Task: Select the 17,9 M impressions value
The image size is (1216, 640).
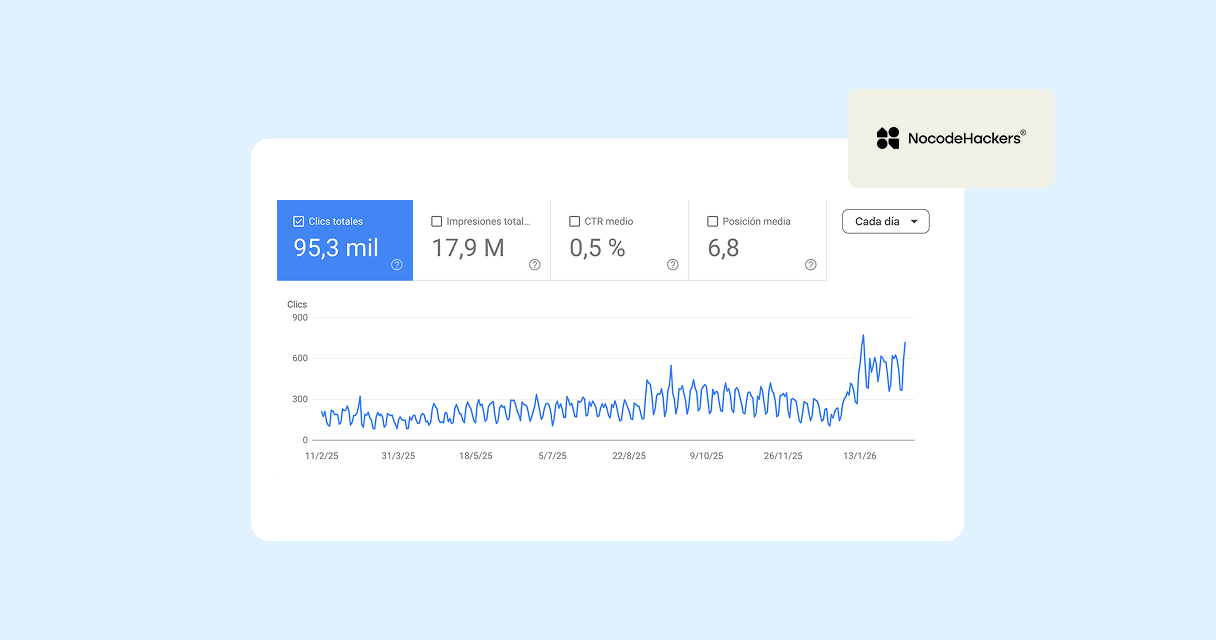Action: pyautogui.click(x=468, y=249)
